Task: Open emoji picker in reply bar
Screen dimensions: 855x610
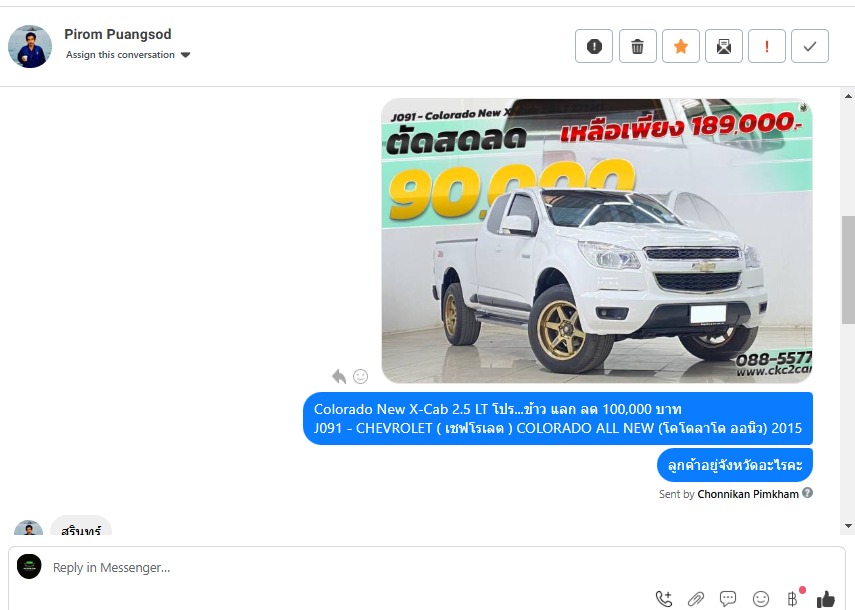Action: (x=761, y=599)
